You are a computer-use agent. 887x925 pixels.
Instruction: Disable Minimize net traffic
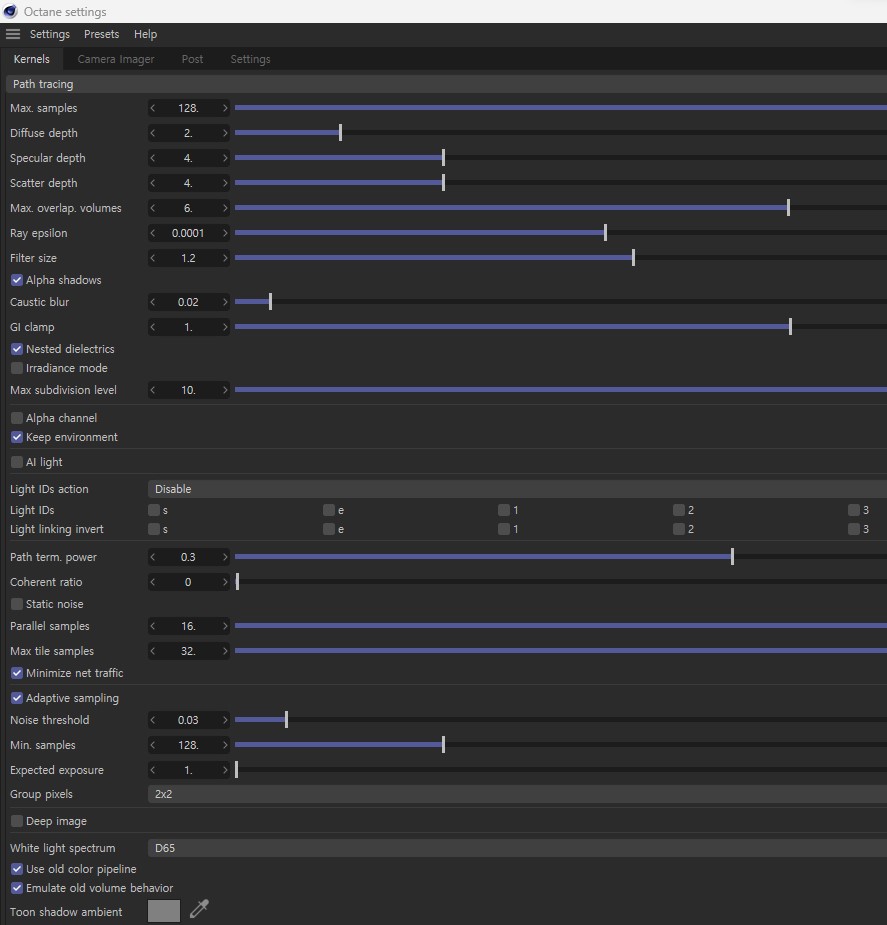pyautogui.click(x=17, y=673)
